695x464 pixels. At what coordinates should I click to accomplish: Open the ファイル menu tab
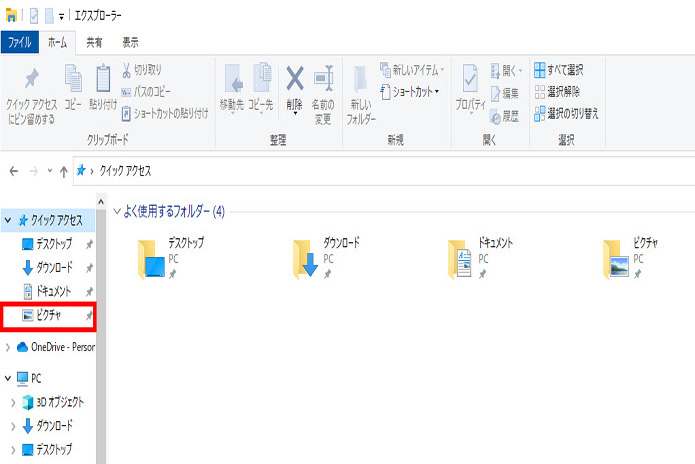pyautogui.click(x=19, y=42)
